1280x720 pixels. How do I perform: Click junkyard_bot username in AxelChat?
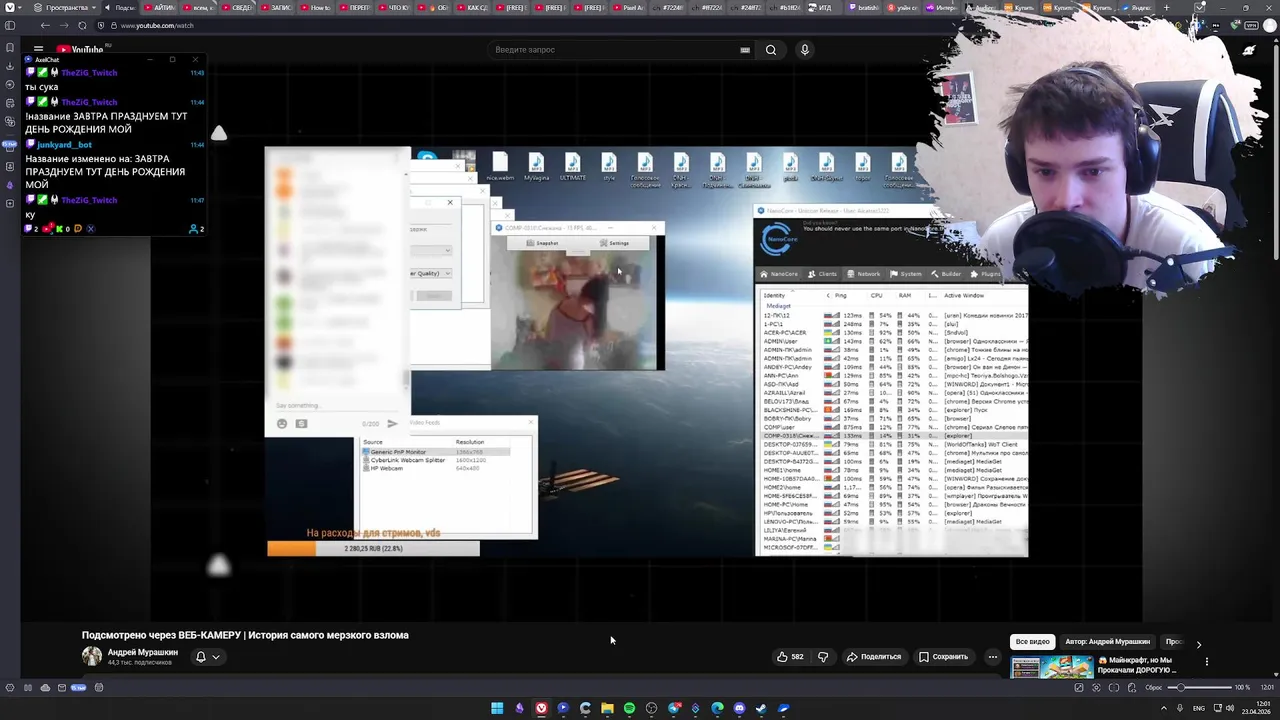[64, 145]
